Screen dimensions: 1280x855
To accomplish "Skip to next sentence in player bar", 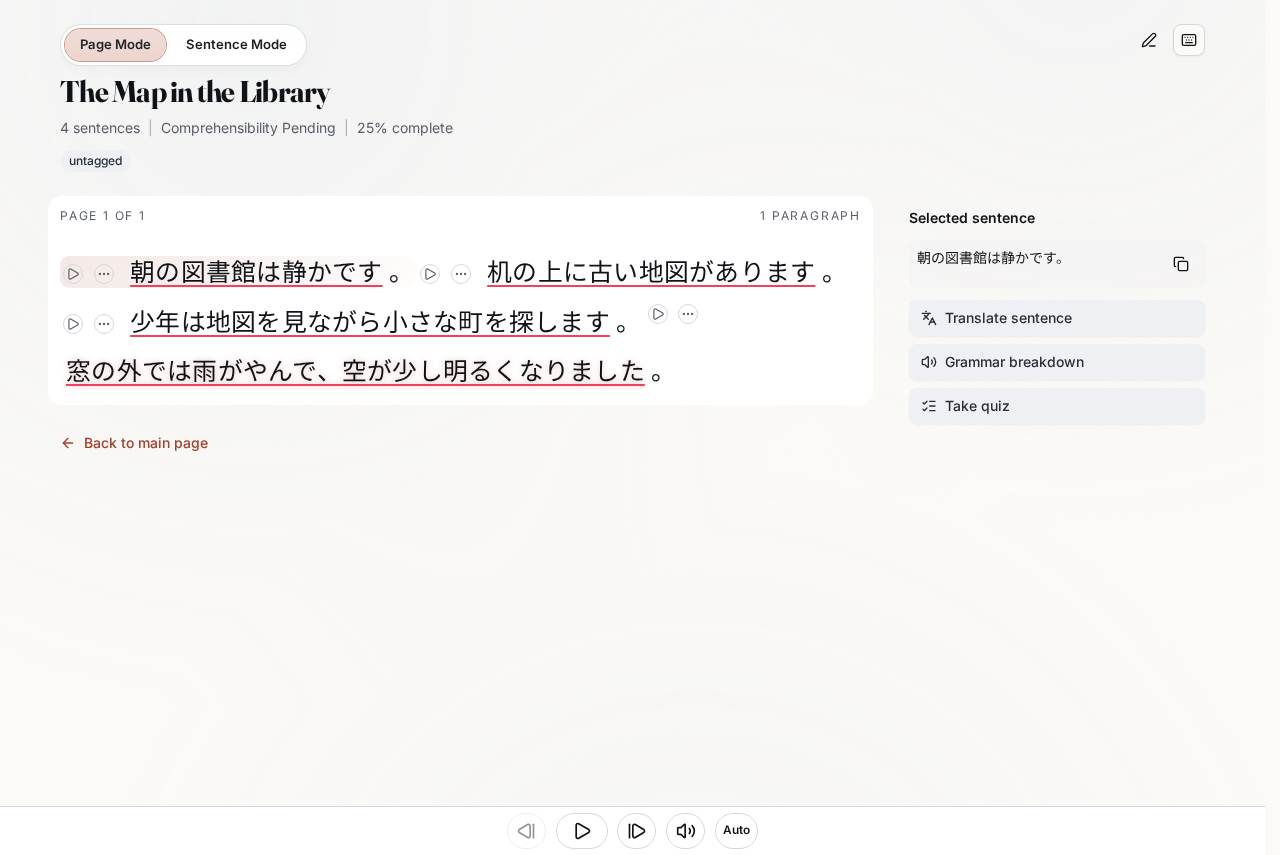I will tap(636, 831).
